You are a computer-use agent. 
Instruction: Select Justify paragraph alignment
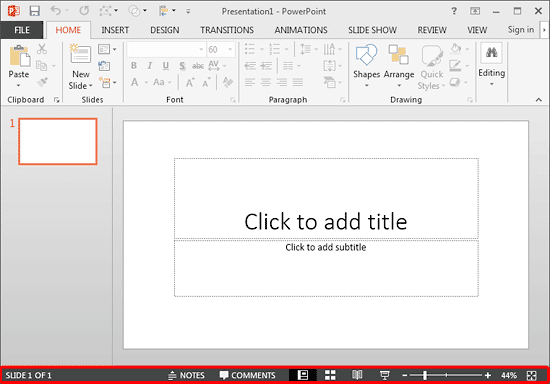pos(298,82)
